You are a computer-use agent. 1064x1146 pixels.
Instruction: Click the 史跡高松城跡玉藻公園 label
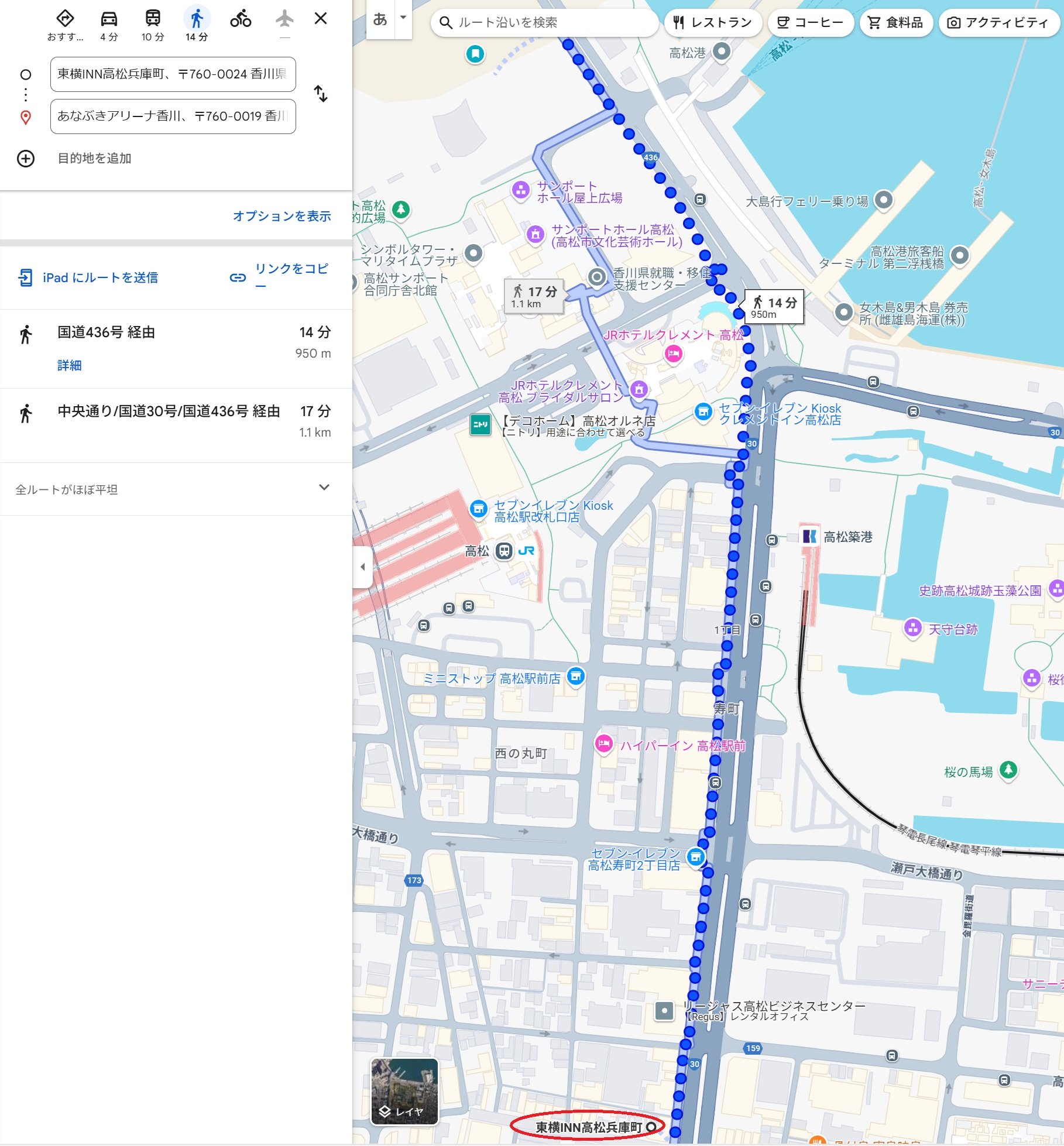pos(980,590)
